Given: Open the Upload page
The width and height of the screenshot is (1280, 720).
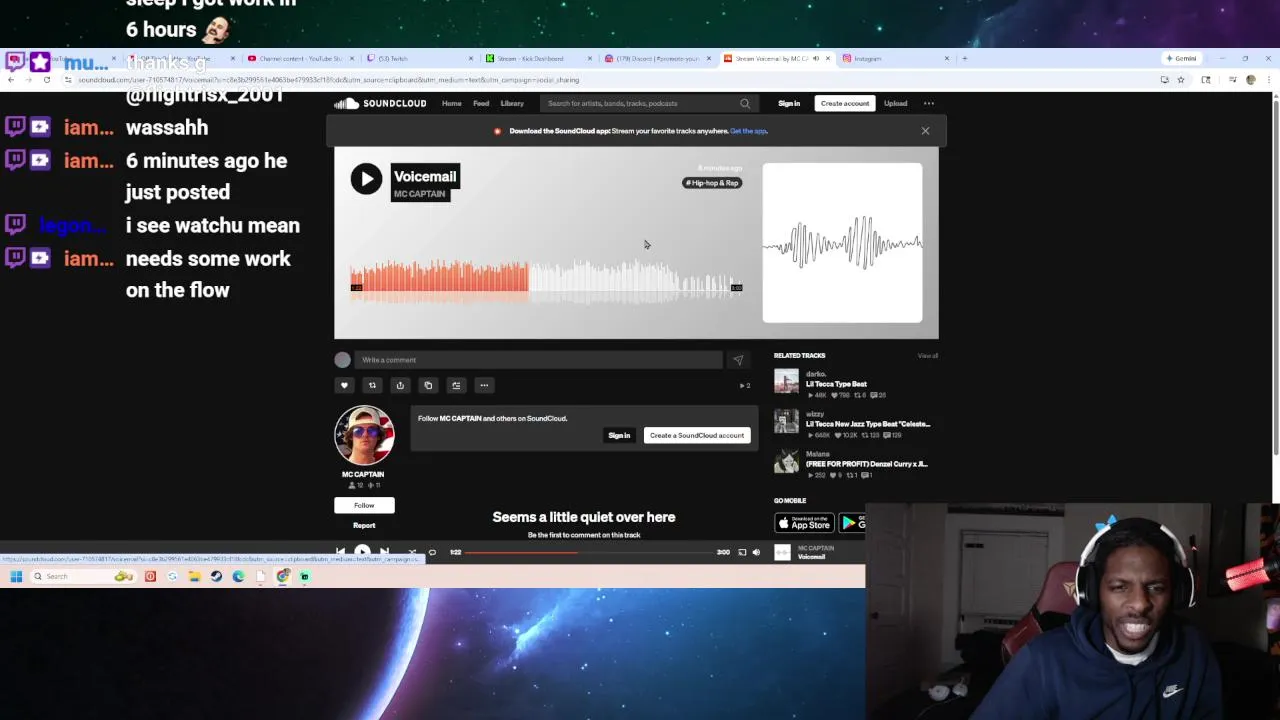Looking at the screenshot, I should (x=895, y=103).
